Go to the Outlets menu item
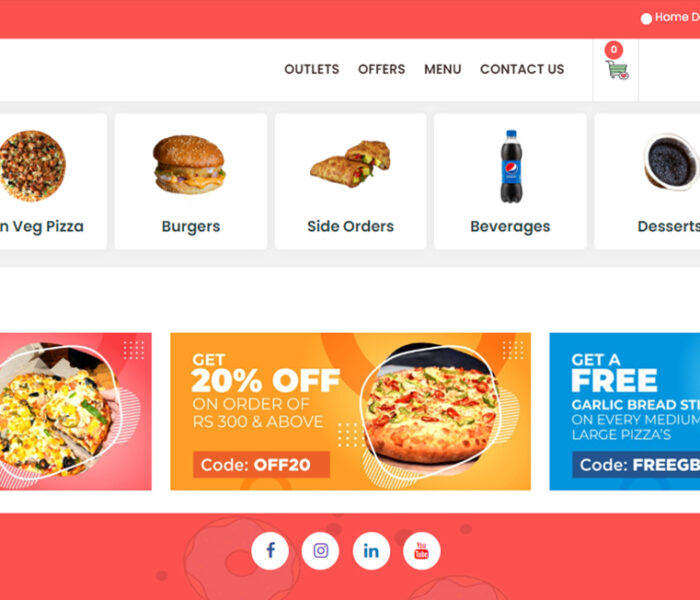700x600 pixels. click(312, 69)
